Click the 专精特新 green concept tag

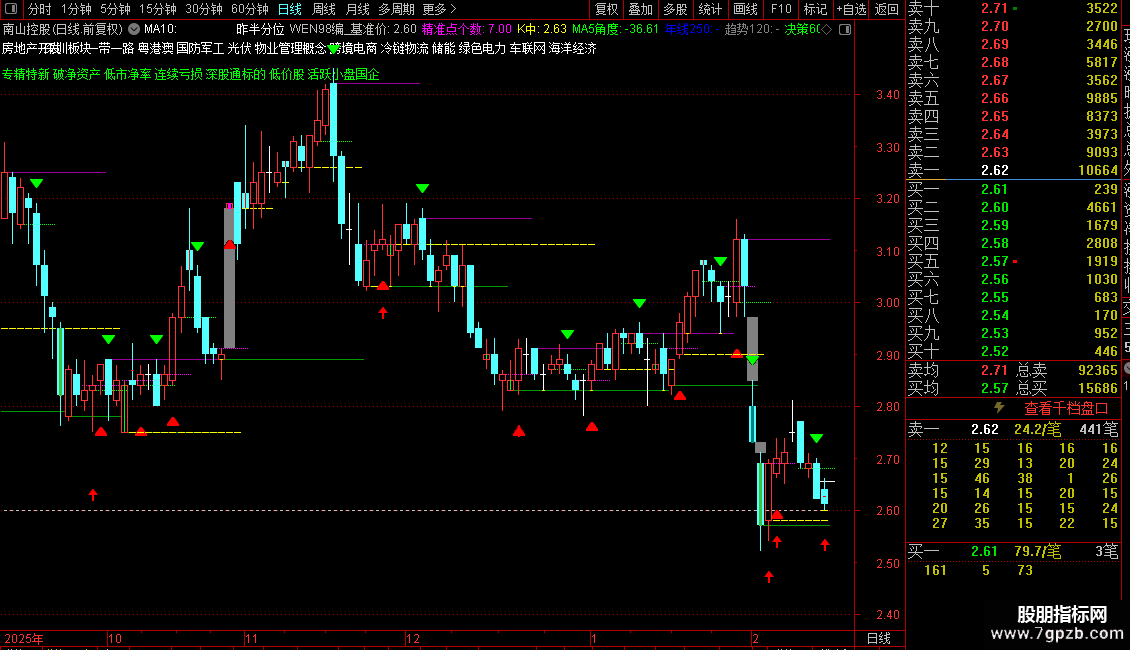[25, 74]
